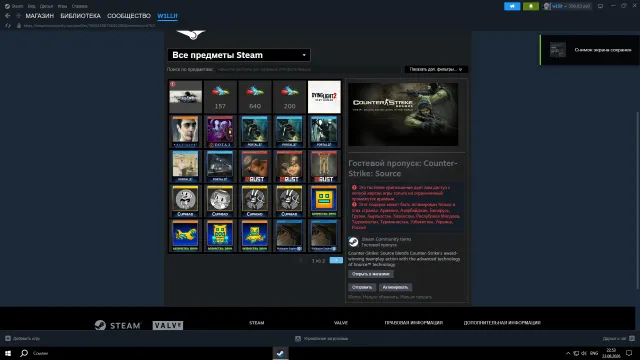
Task: Click Steam icon in the taskbar
Action: (280, 353)
